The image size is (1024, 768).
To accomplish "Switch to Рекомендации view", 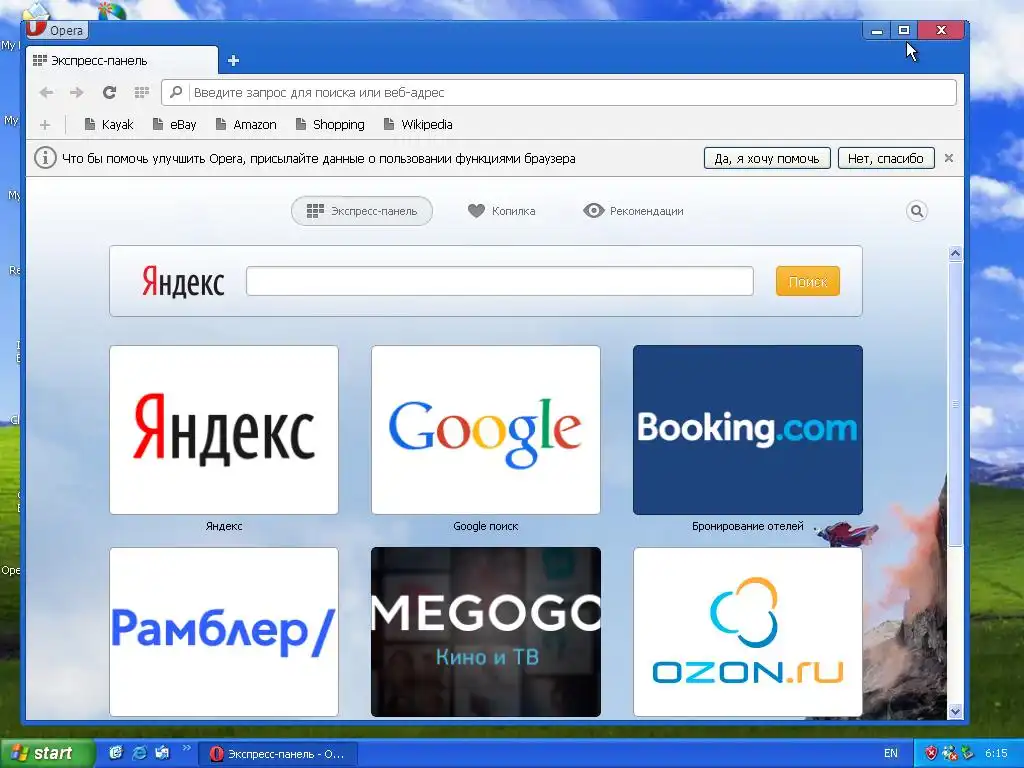I will click(633, 211).
